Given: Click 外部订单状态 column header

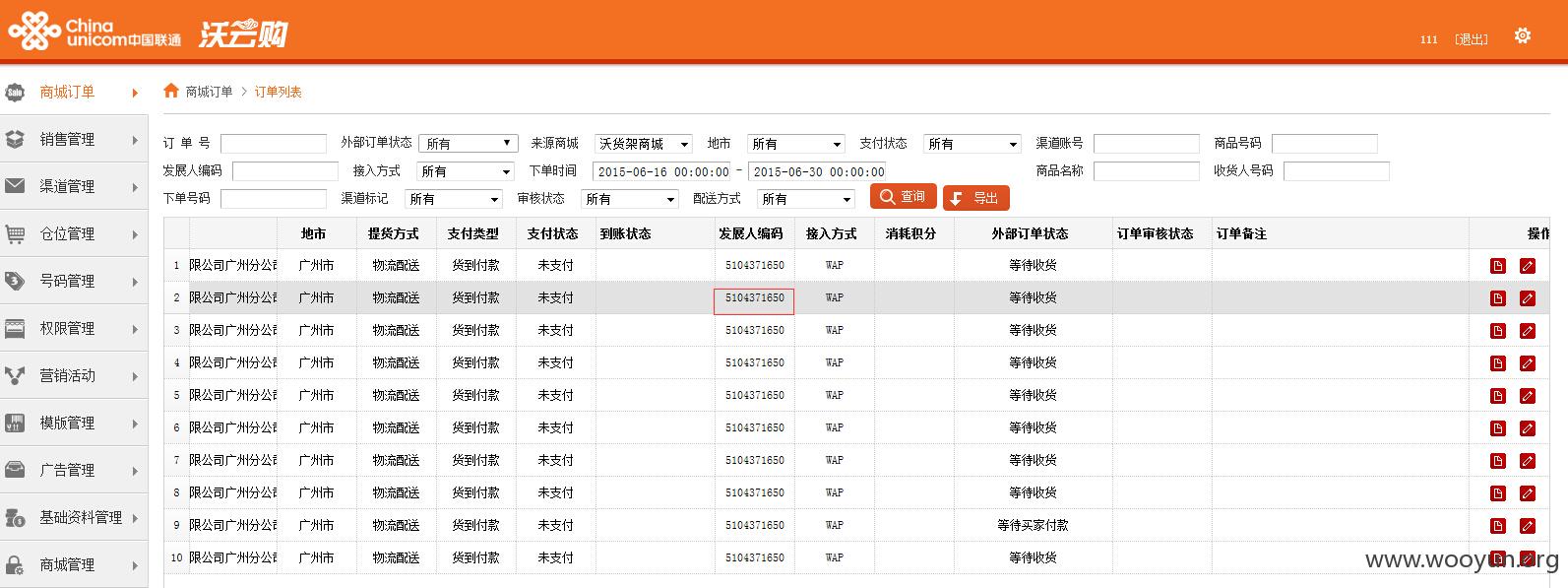Looking at the screenshot, I should (1030, 233).
